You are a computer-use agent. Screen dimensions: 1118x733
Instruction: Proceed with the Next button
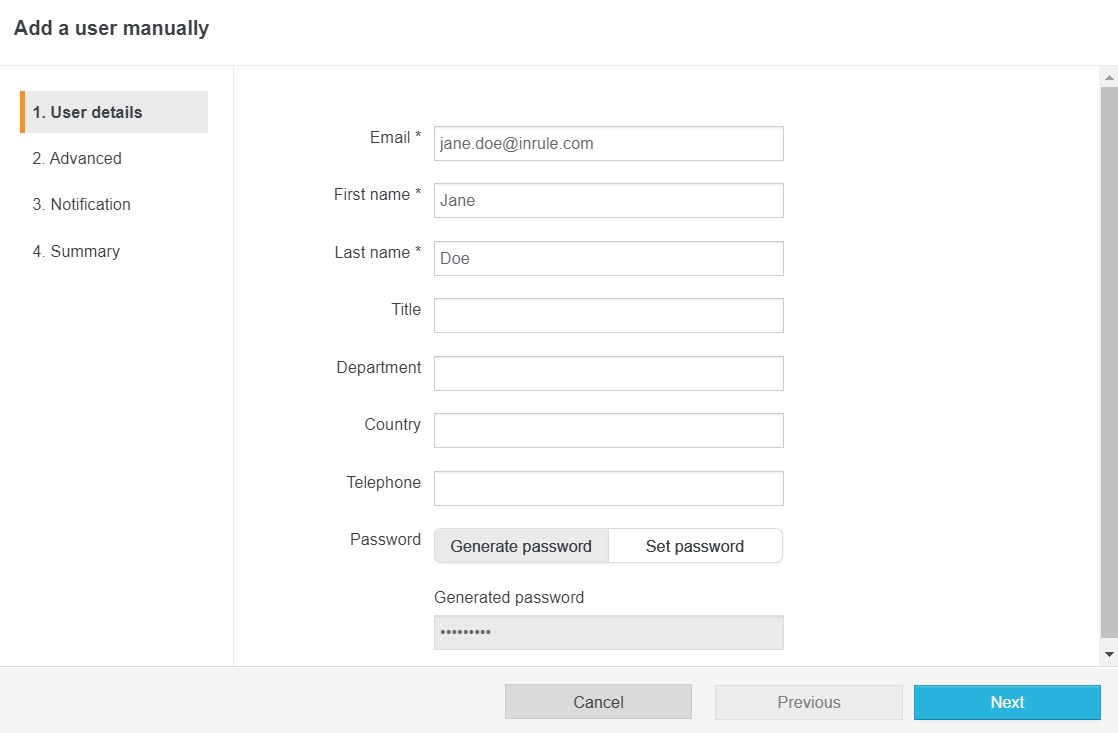[1007, 702]
